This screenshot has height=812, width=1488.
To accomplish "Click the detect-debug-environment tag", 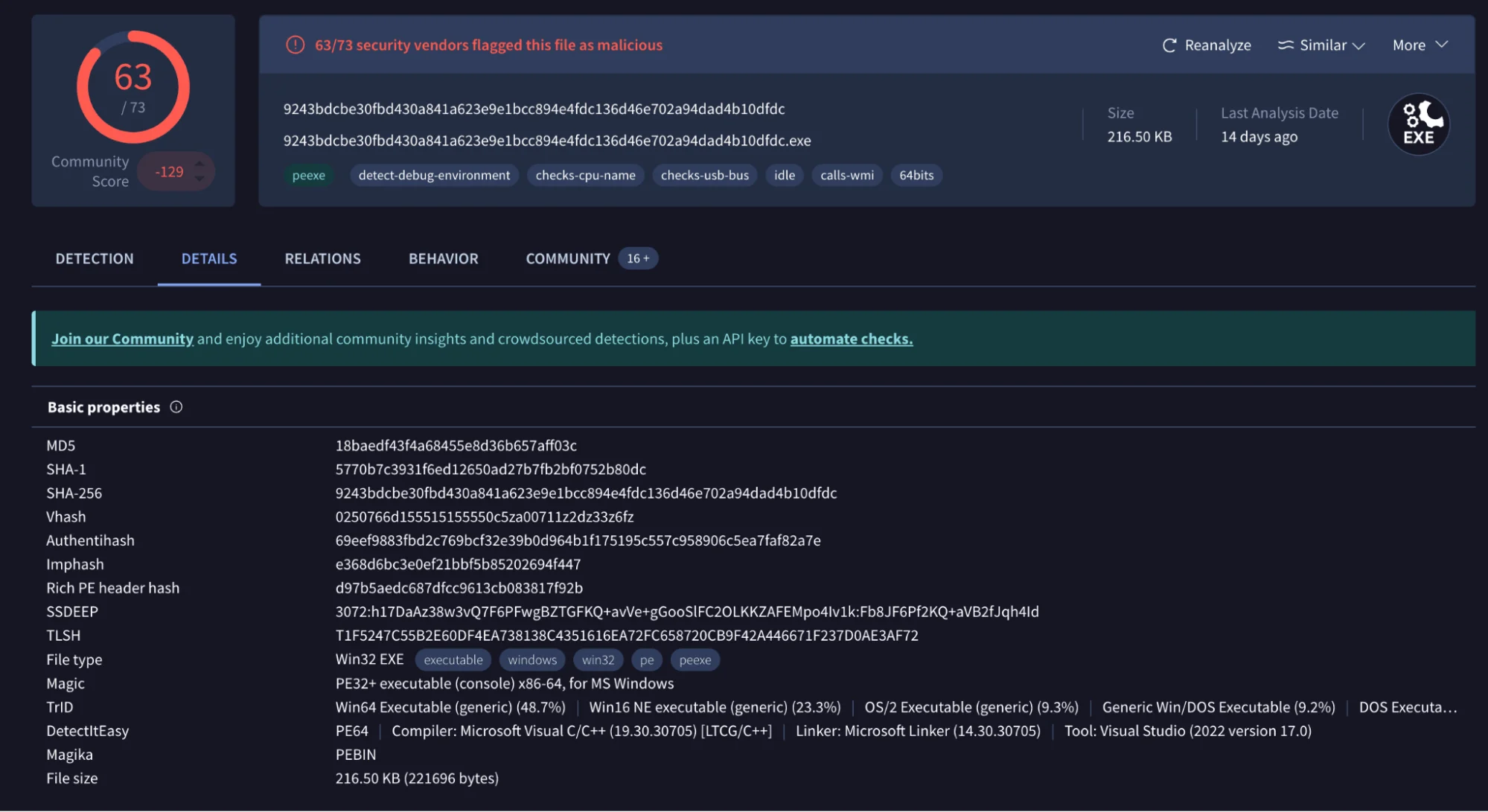I will tap(433, 174).
